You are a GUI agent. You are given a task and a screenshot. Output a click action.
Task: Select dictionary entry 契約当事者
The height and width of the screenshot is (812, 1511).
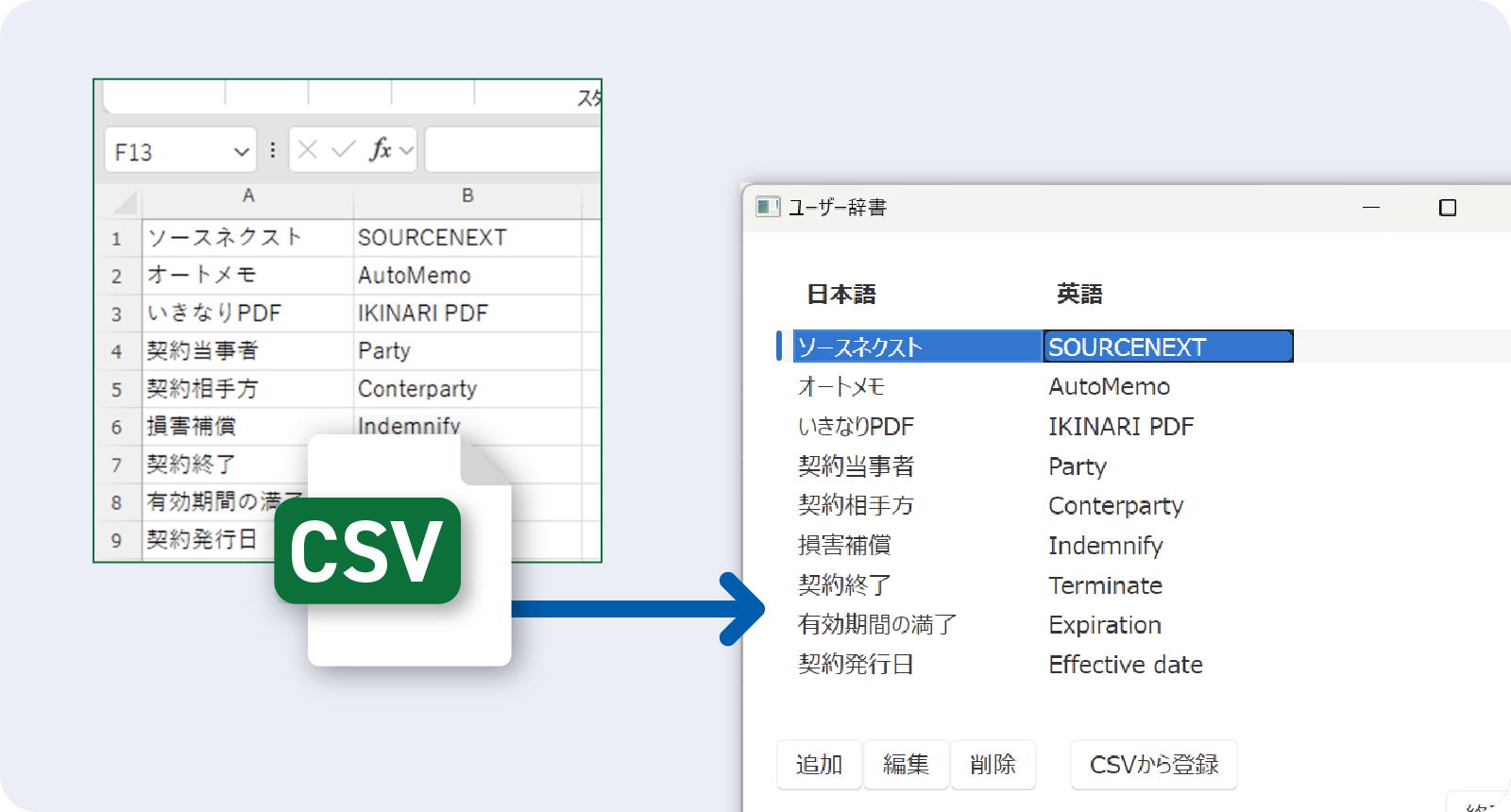point(856,466)
